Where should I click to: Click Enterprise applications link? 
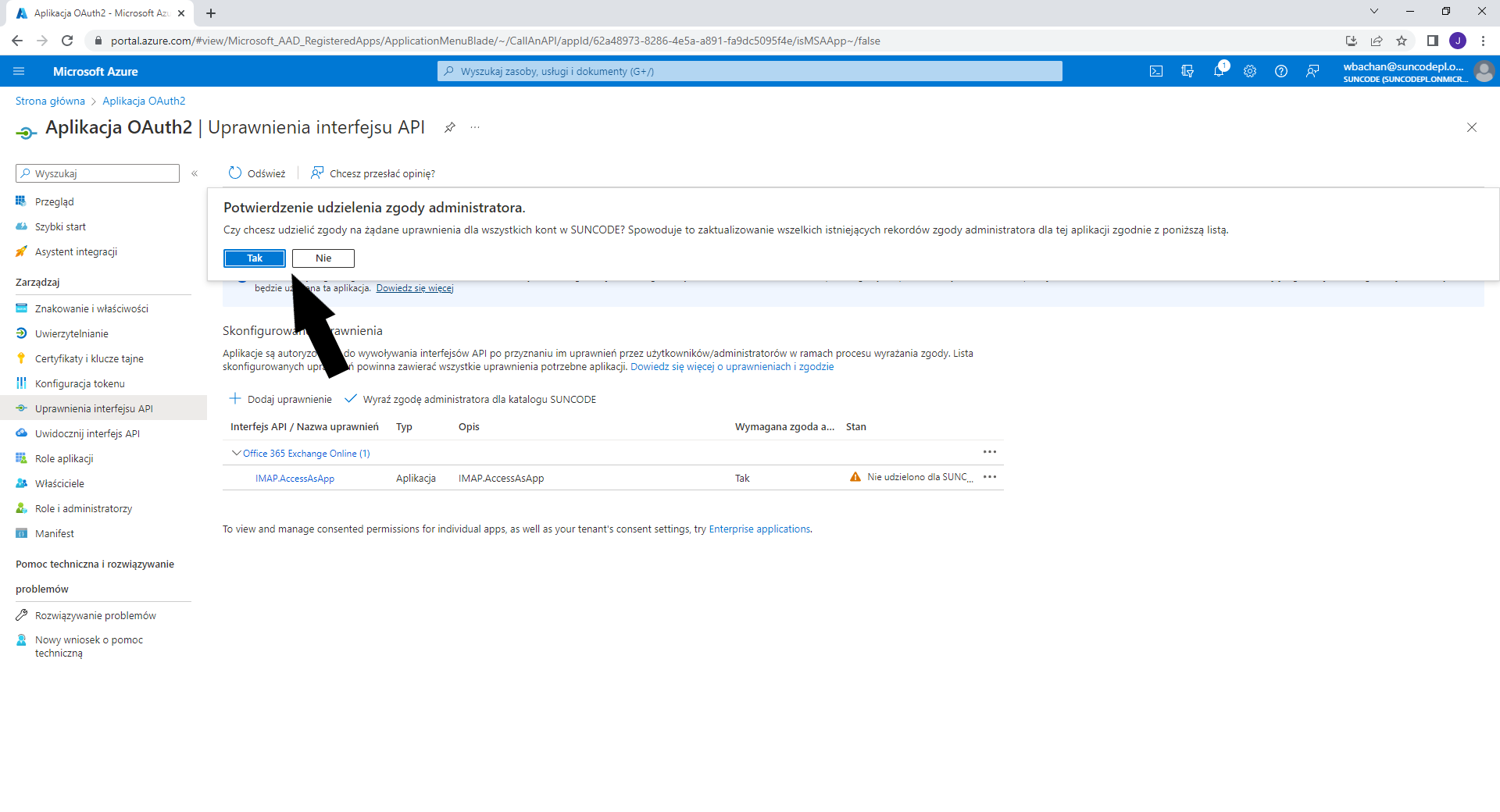pos(759,529)
